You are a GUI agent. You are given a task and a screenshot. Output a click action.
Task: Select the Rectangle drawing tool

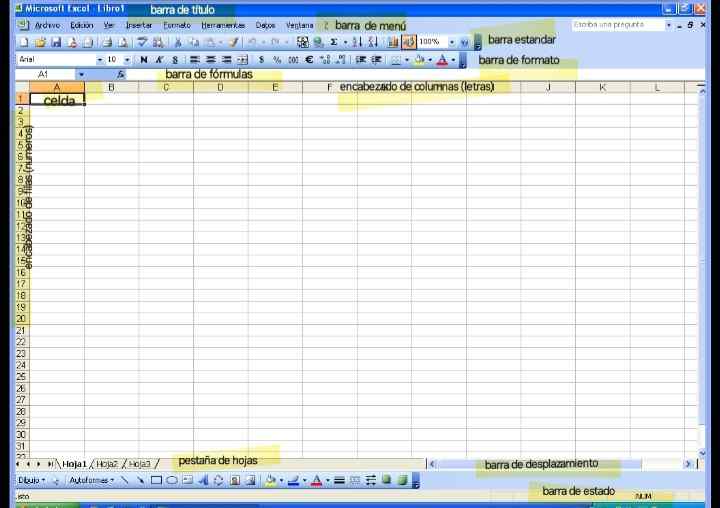click(157, 480)
